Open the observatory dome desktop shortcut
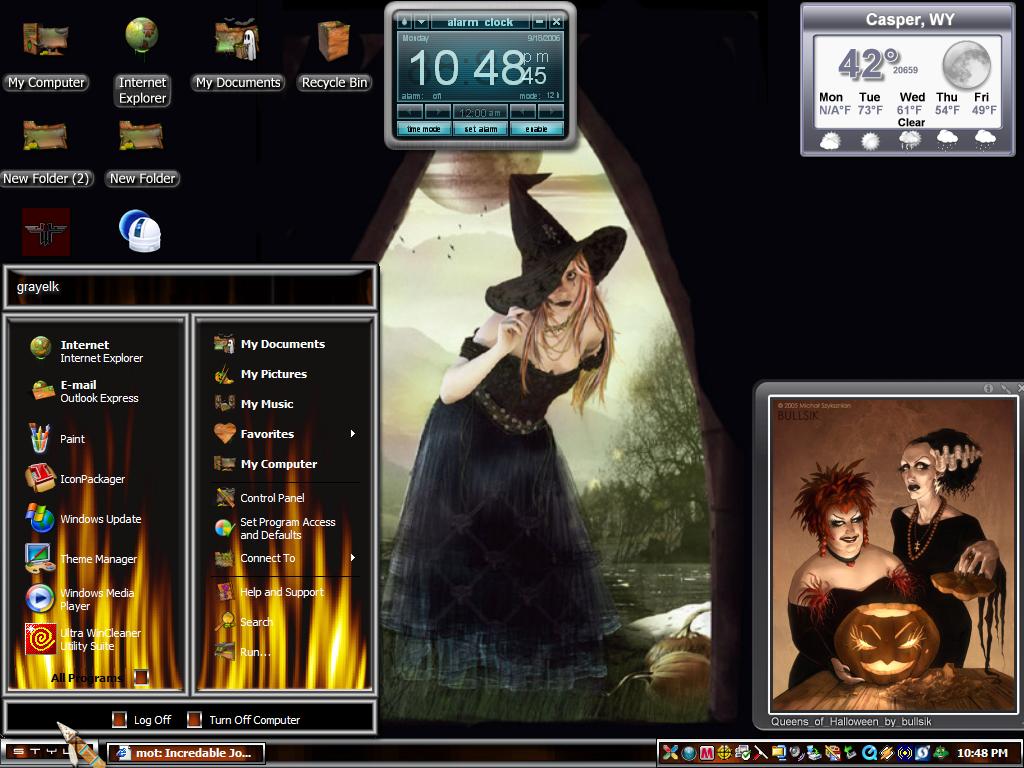The image size is (1024, 768). click(140, 231)
